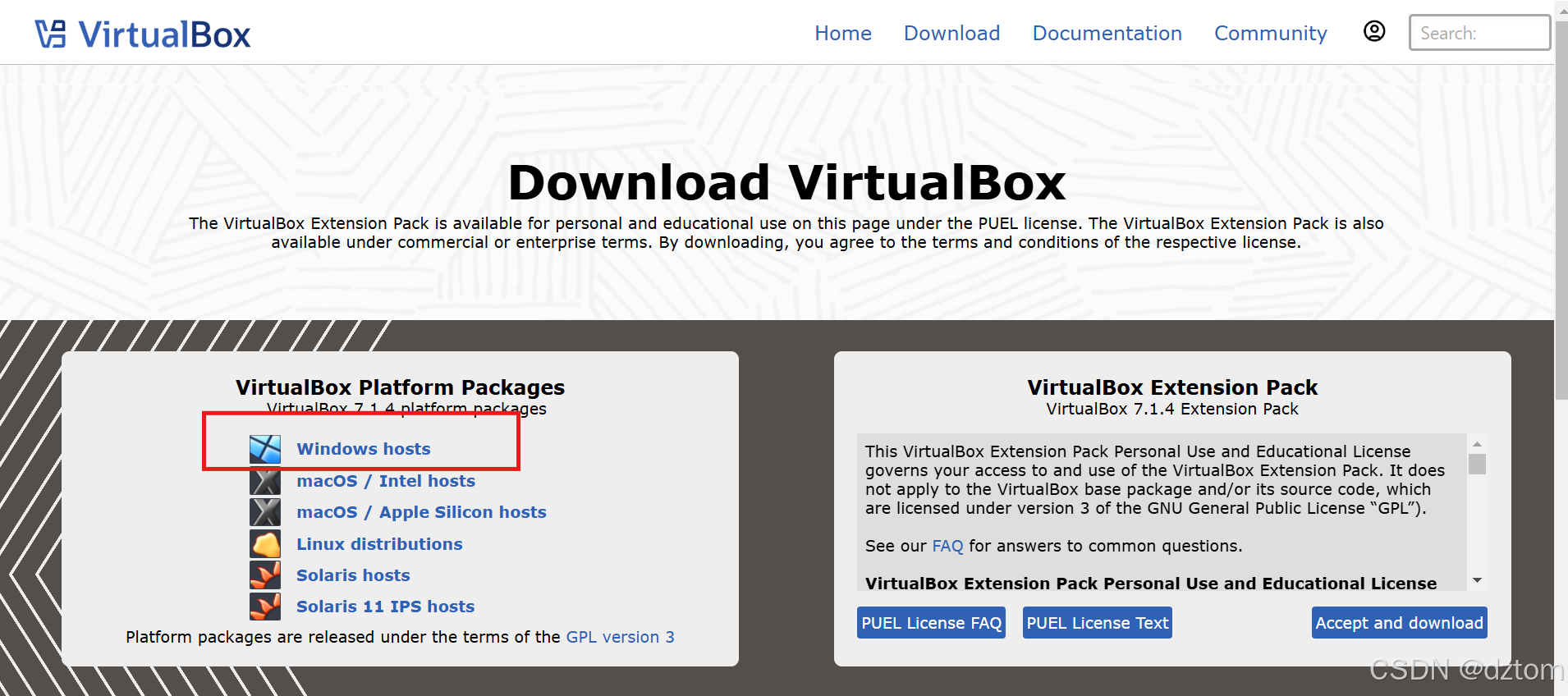Image resolution: width=1568 pixels, height=696 pixels.
Task: Open the Solaris hosts link
Action: coord(353,575)
